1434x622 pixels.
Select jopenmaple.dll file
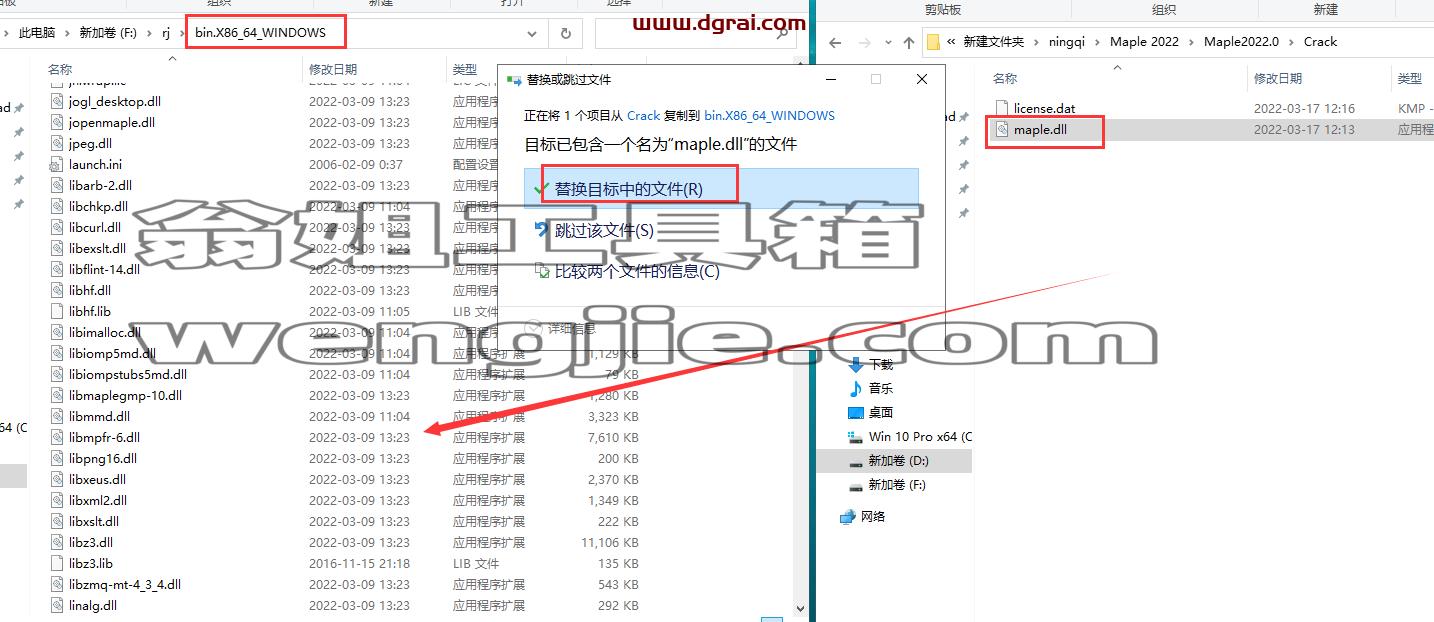click(x=112, y=122)
